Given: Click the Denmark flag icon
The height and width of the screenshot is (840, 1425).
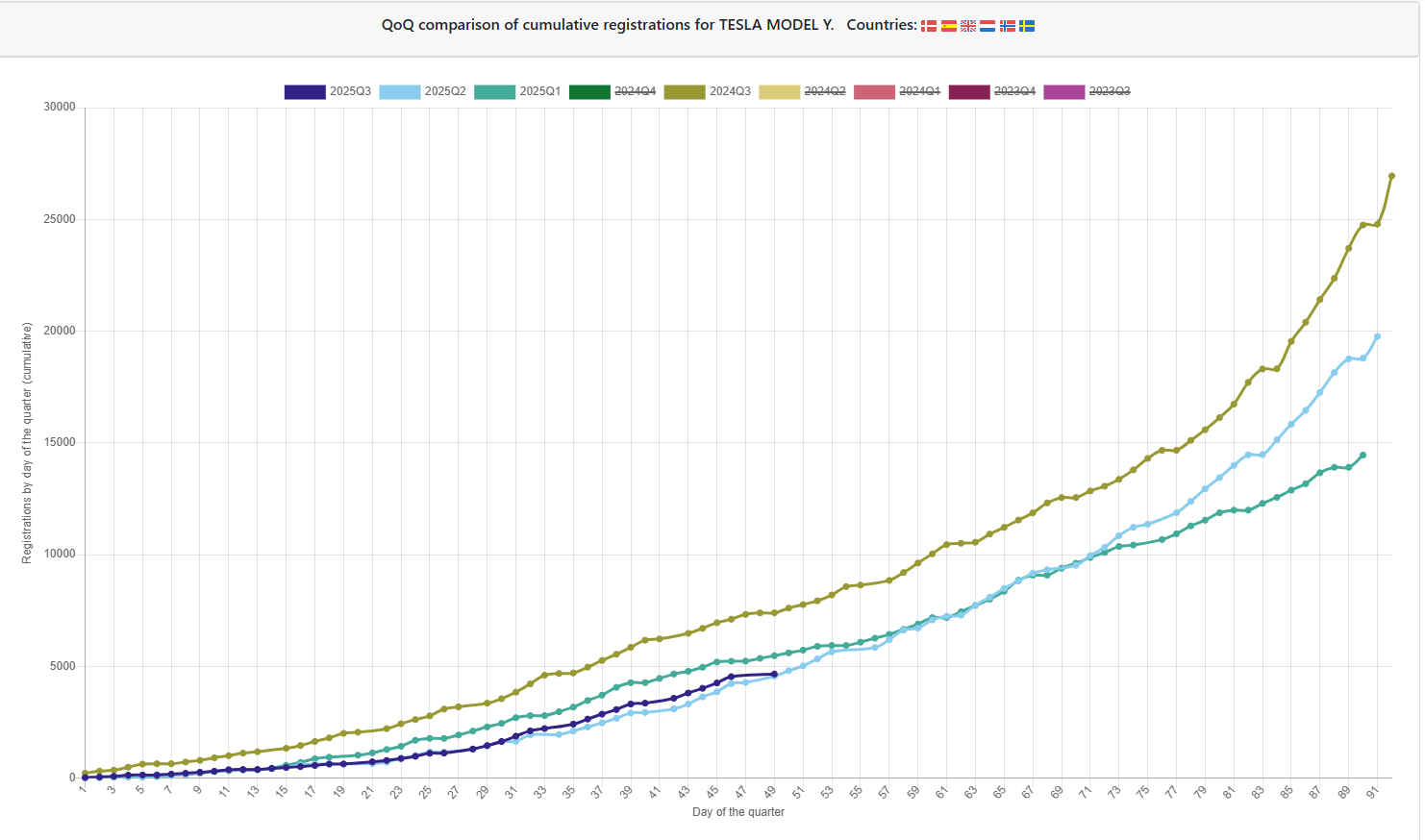Looking at the screenshot, I should pos(929,26).
